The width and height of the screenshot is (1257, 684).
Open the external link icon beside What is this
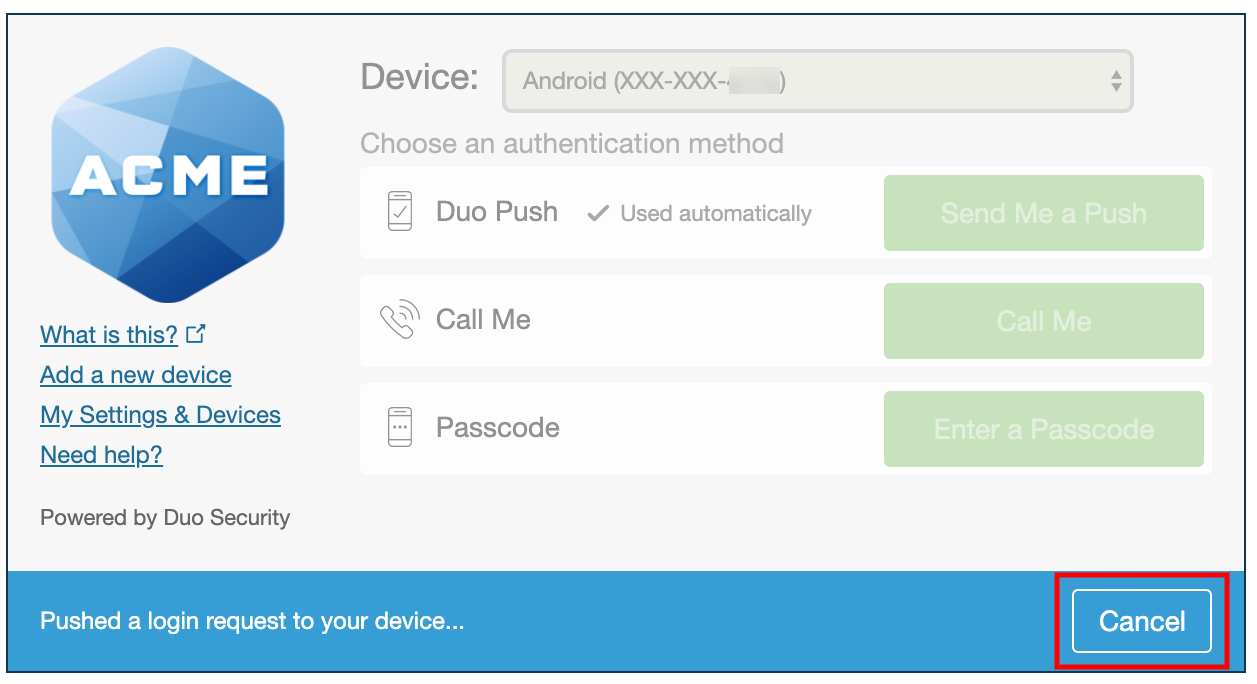pyautogui.click(x=196, y=333)
